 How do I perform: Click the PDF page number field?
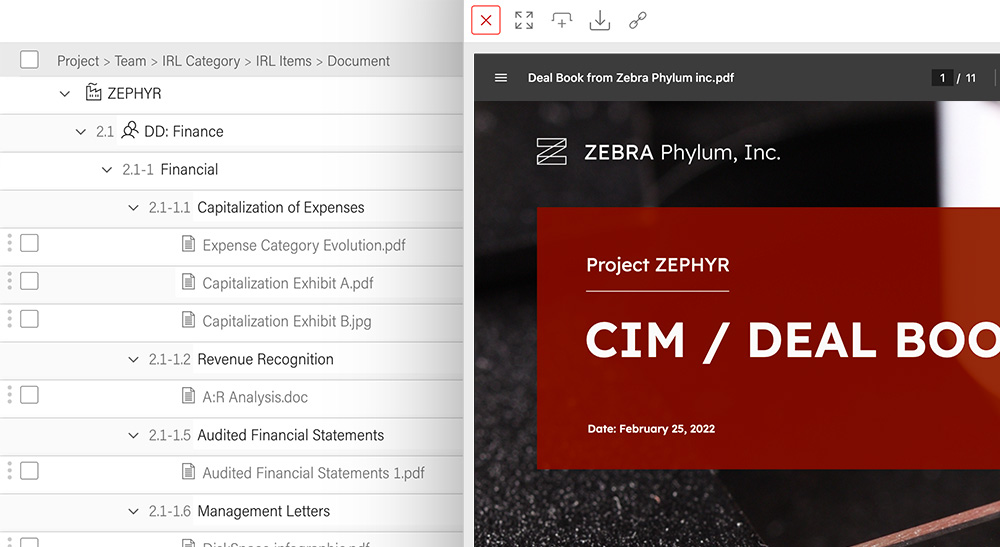tap(941, 78)
